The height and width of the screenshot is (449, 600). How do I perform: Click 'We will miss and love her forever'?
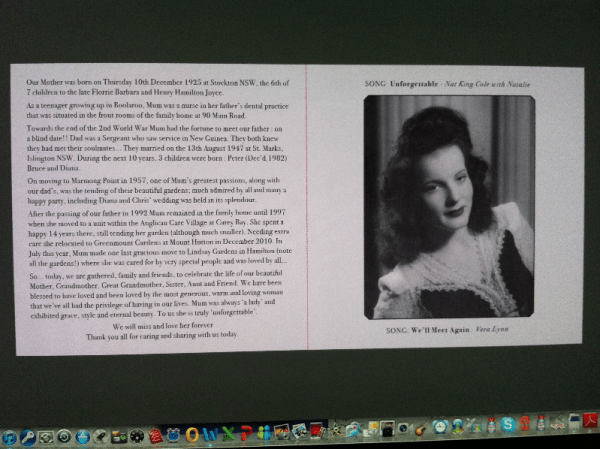click(163, 326)
